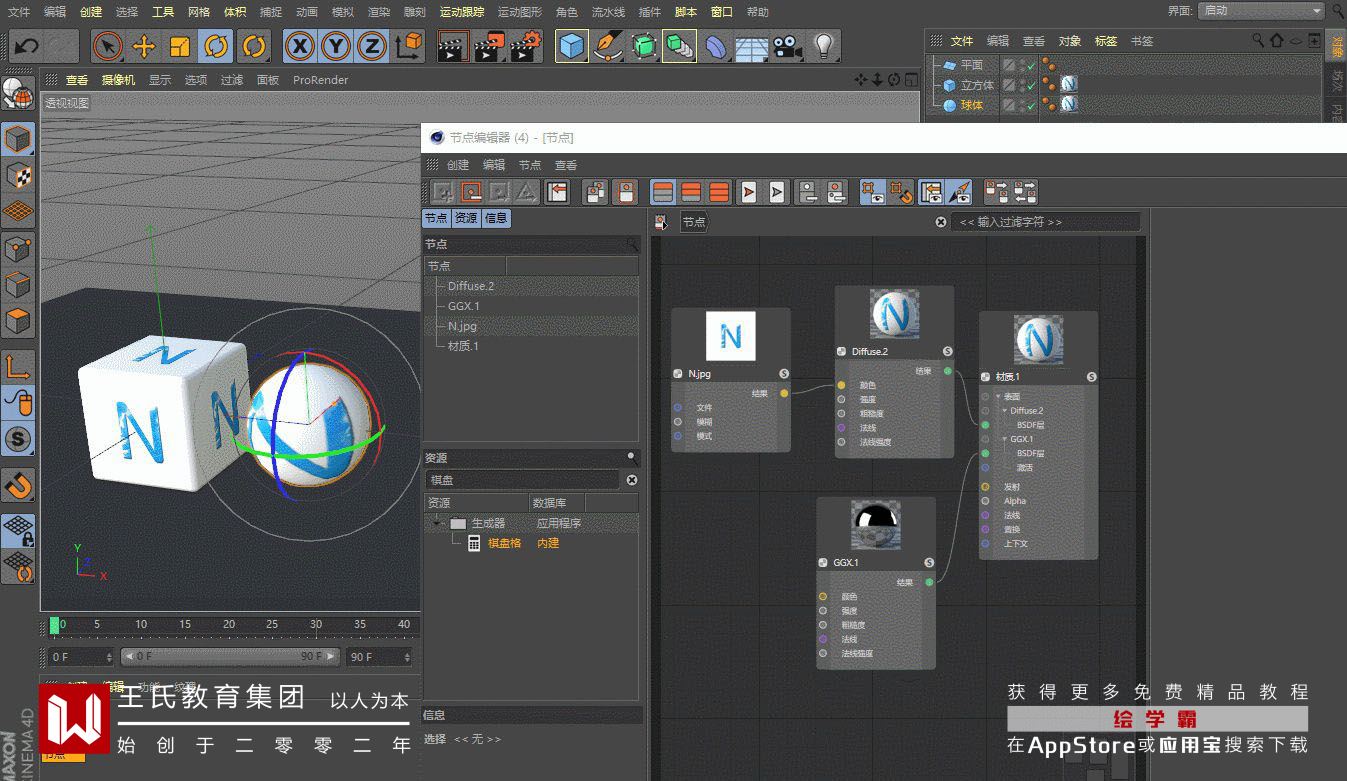Select the Spline Pen tool icon
The height and width of the screenshot is (781, 1347).
click(x=607, y=46)
